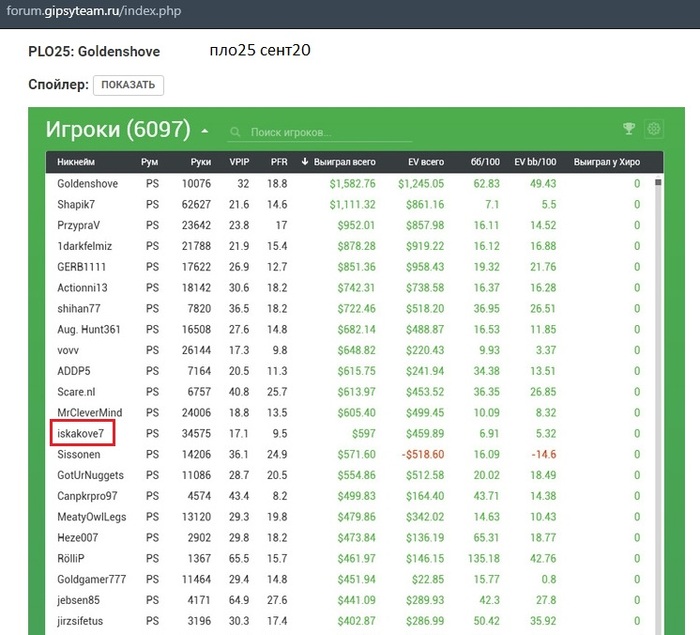Select player GERB1111 row

(349, 267)
